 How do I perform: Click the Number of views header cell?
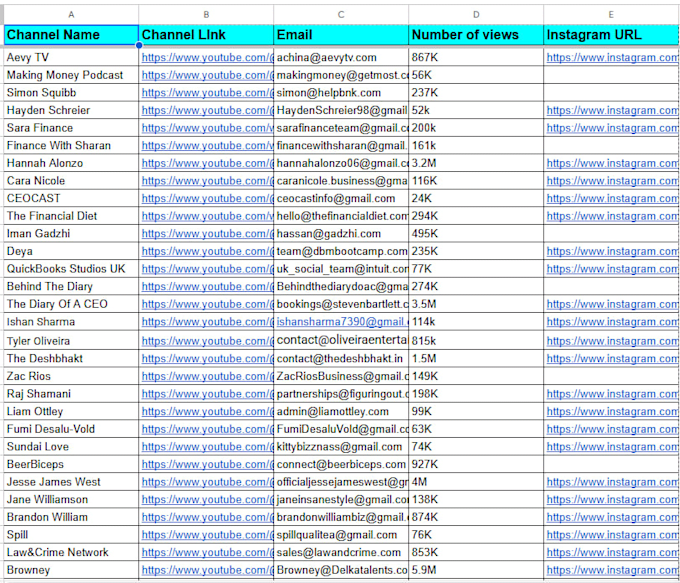[476, 35]
